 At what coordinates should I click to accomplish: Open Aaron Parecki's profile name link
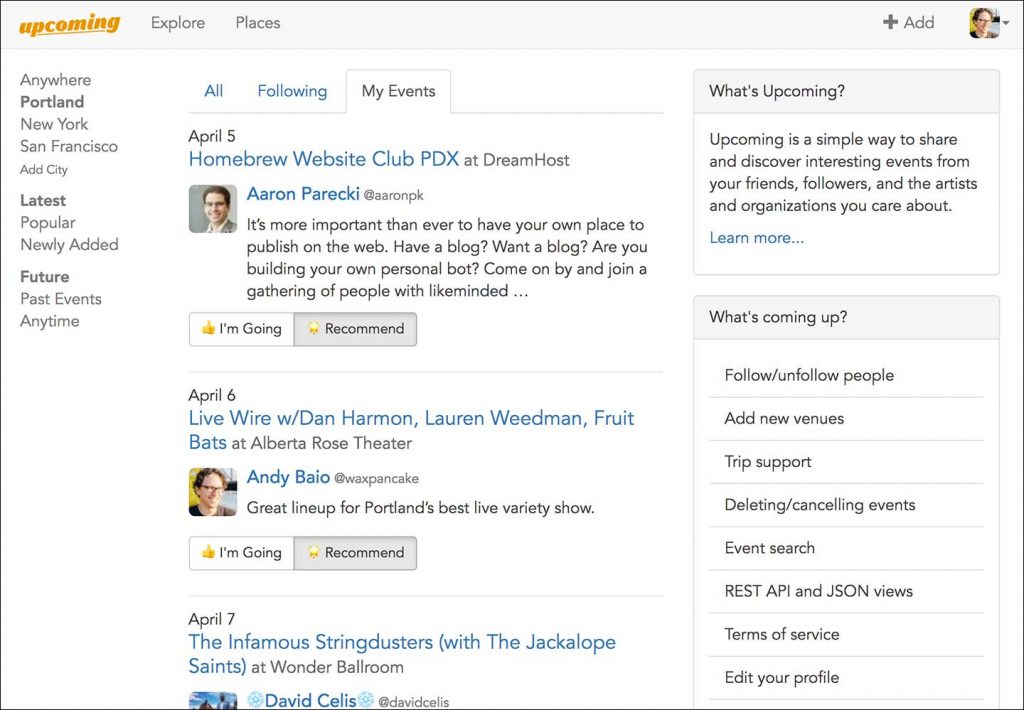[x=303, y=194]
